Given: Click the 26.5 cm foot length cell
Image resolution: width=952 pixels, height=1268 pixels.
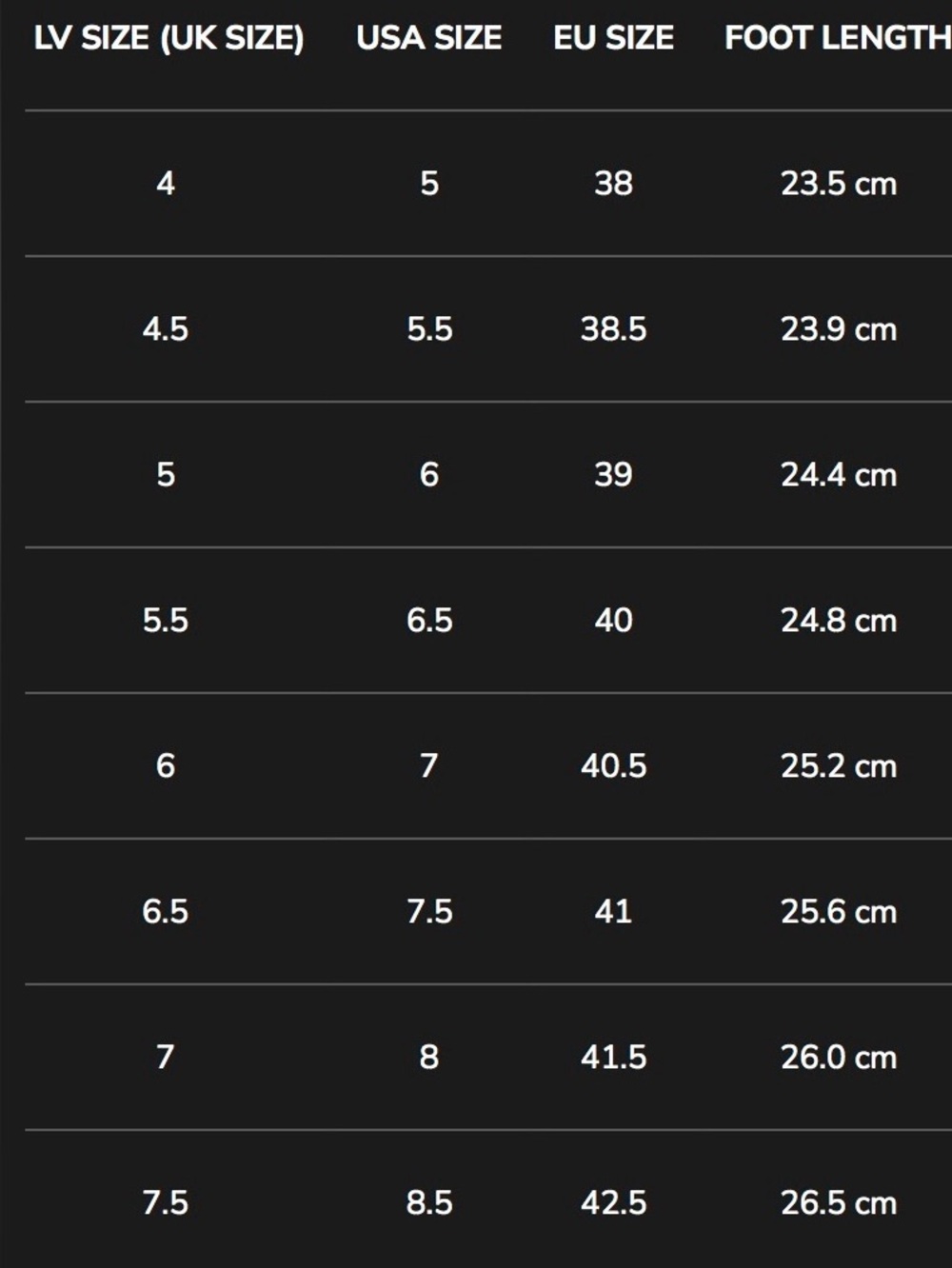Looking at the screenshot, I should coord(839,1203).
